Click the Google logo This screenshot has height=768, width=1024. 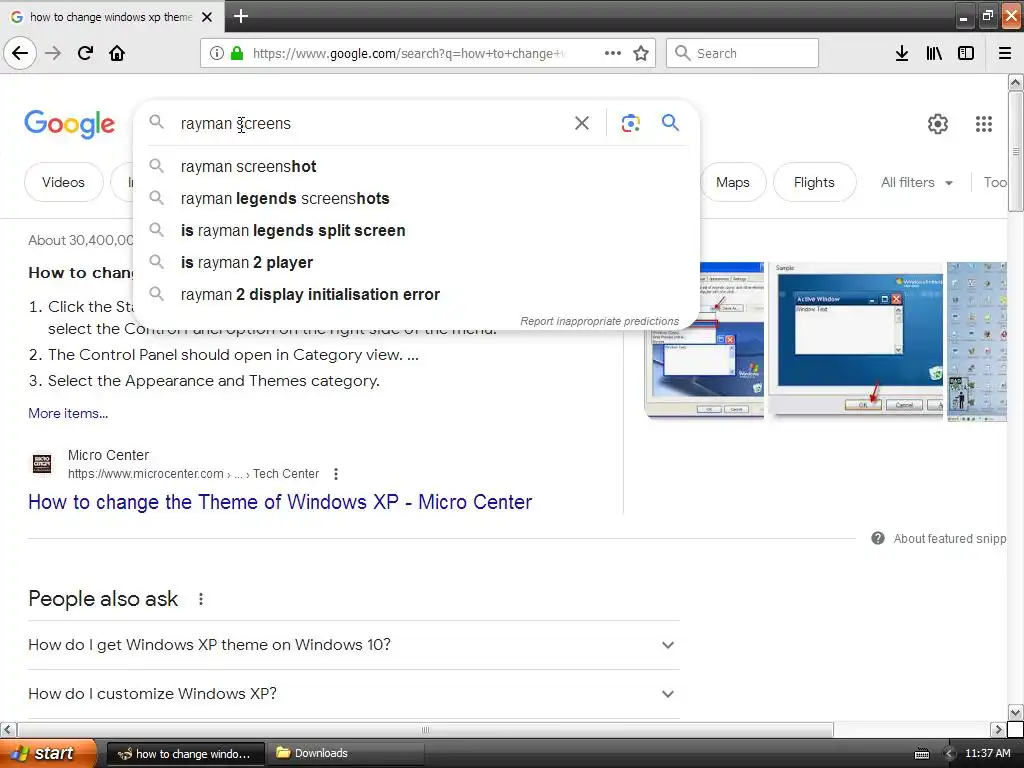click(69, 124)
